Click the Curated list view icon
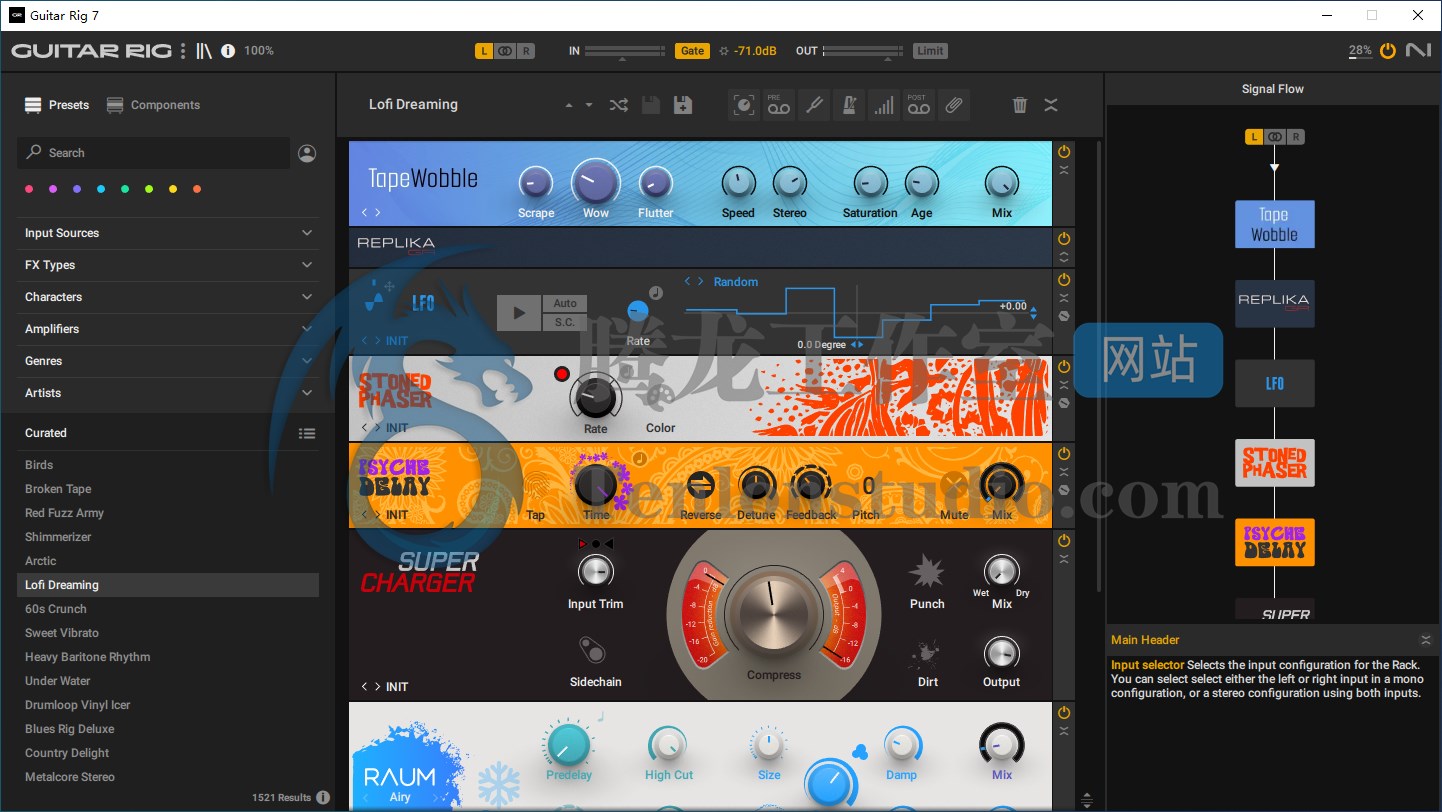Viewport: 1442px width, 812px height. (307, 433)
